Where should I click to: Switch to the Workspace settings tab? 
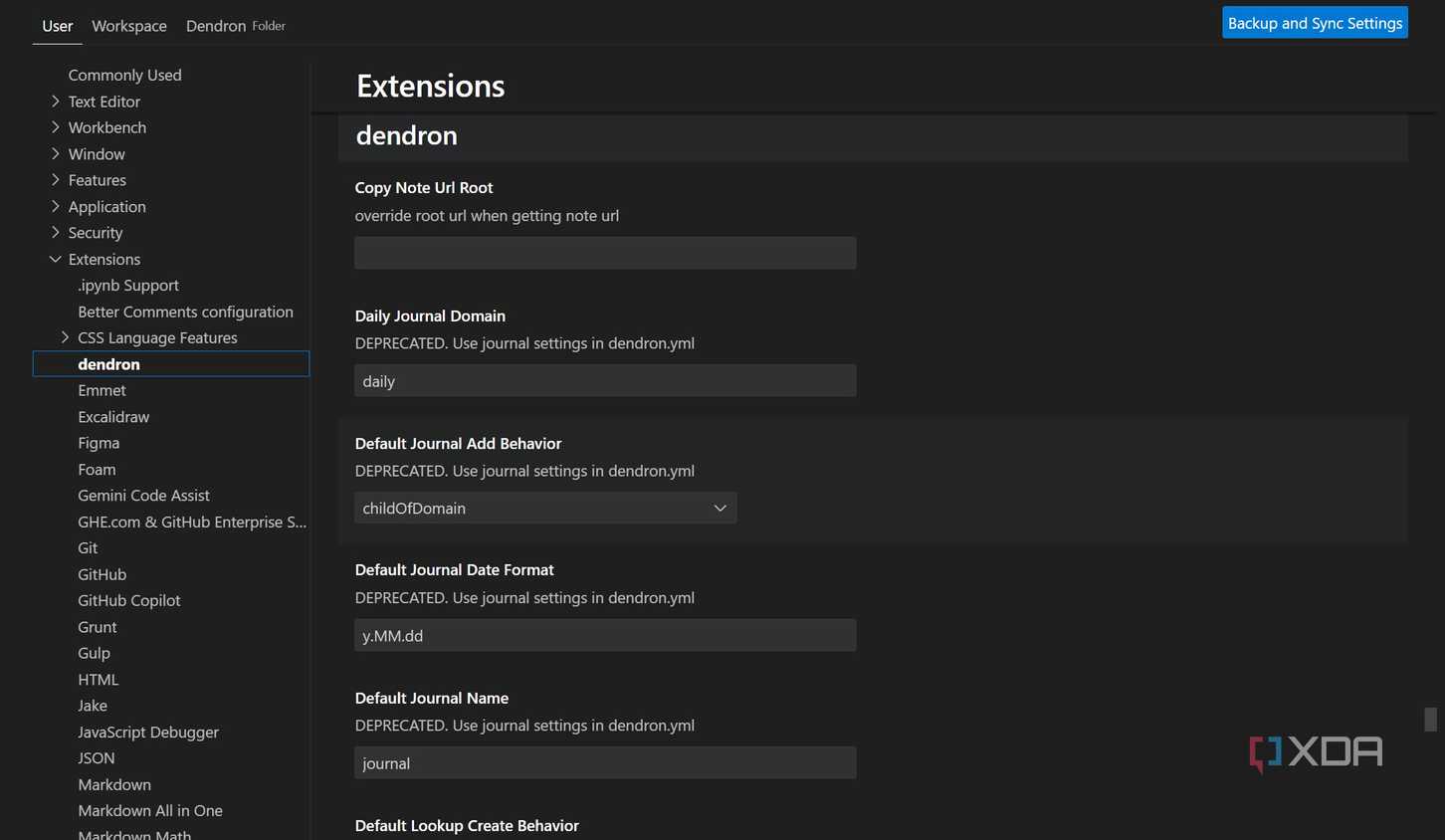coord(129,26)
